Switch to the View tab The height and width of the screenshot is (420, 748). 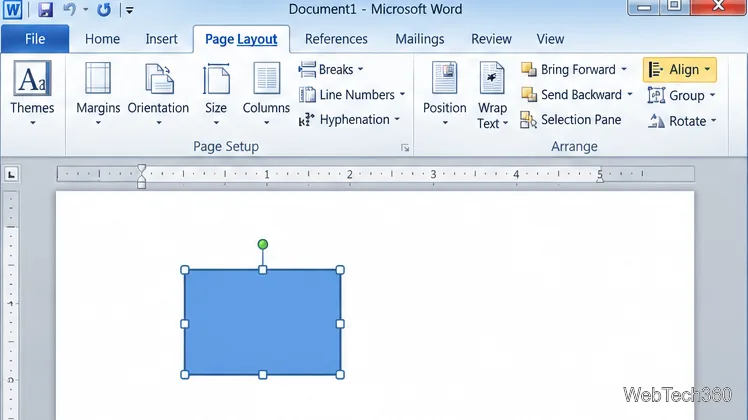(x=550, y=39)
